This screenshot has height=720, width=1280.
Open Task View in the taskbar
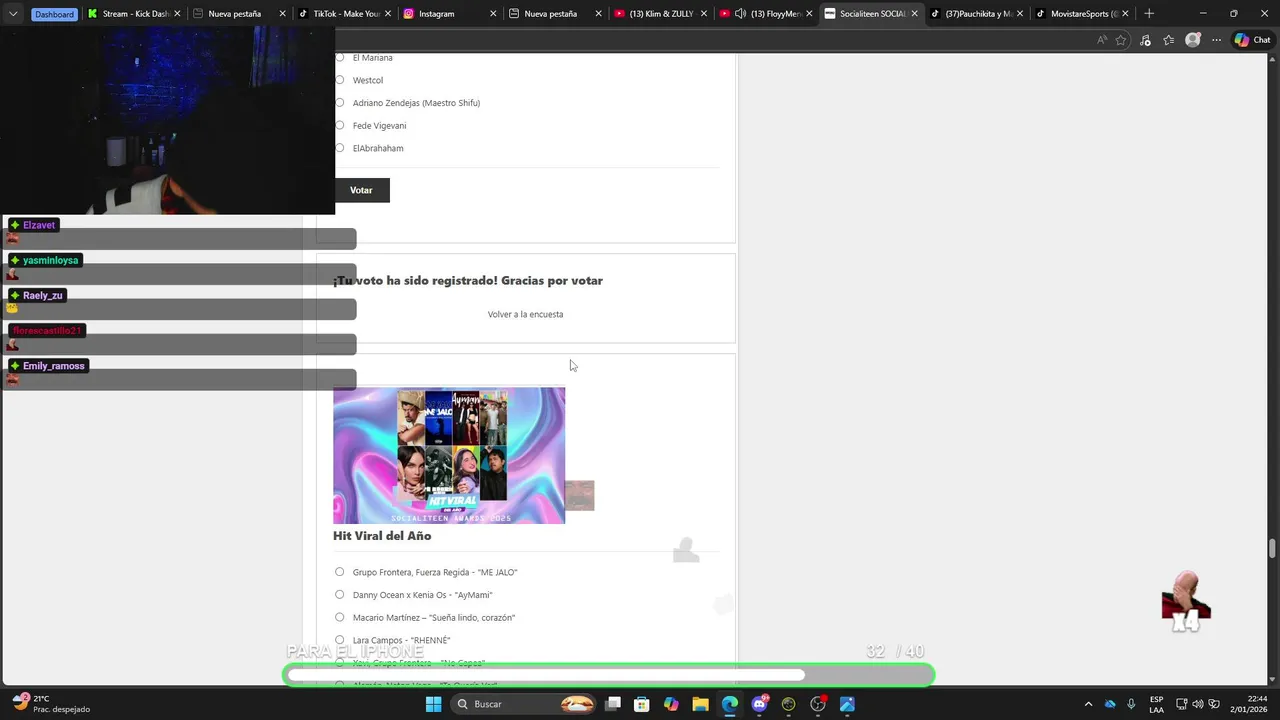613,704
